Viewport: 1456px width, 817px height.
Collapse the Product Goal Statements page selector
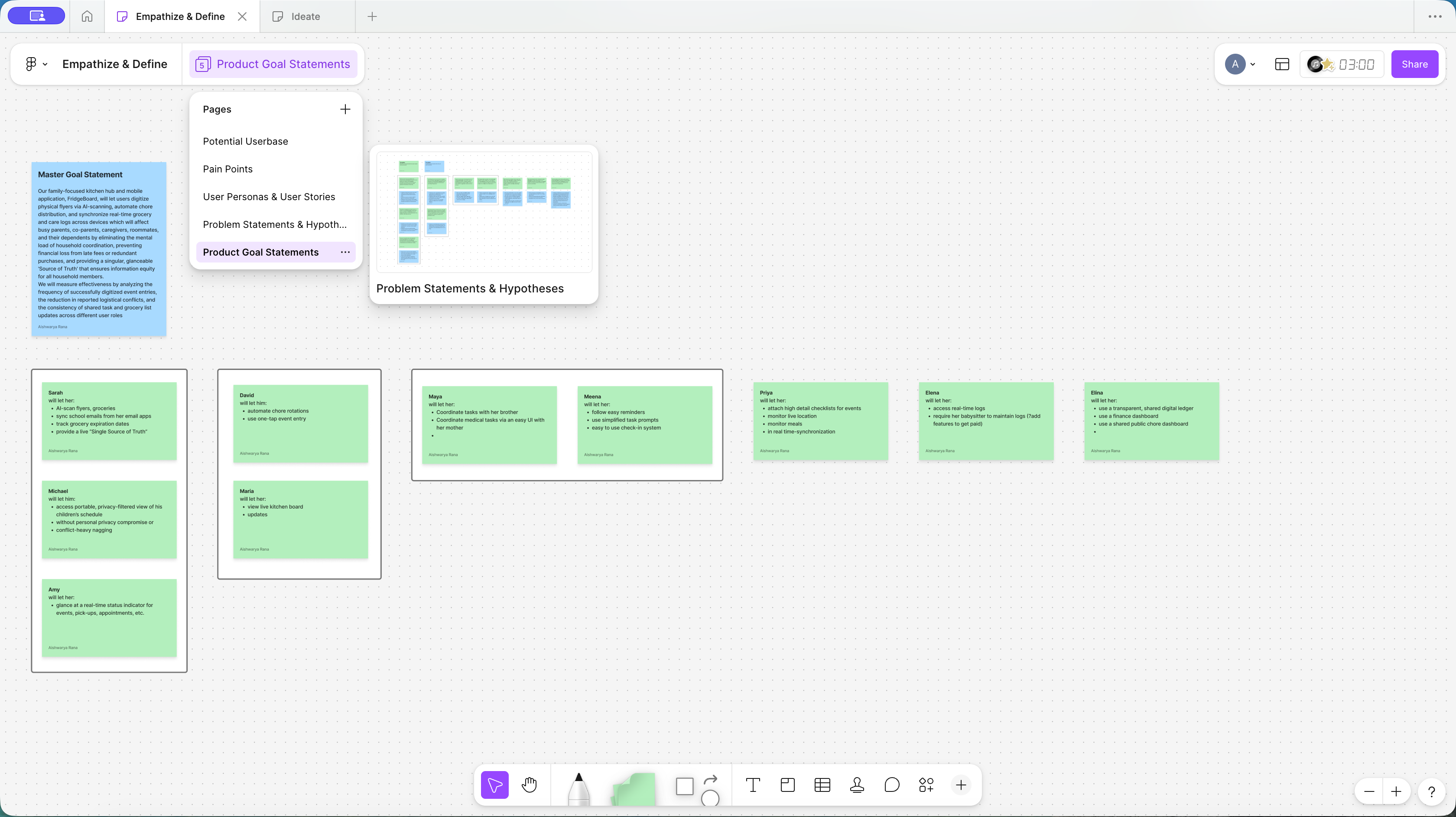273,64
